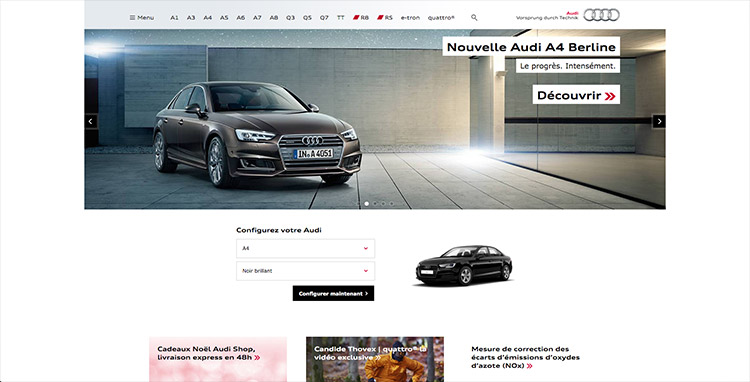
Task: Click the filled active carousel dot
Action: click(367, 204)
